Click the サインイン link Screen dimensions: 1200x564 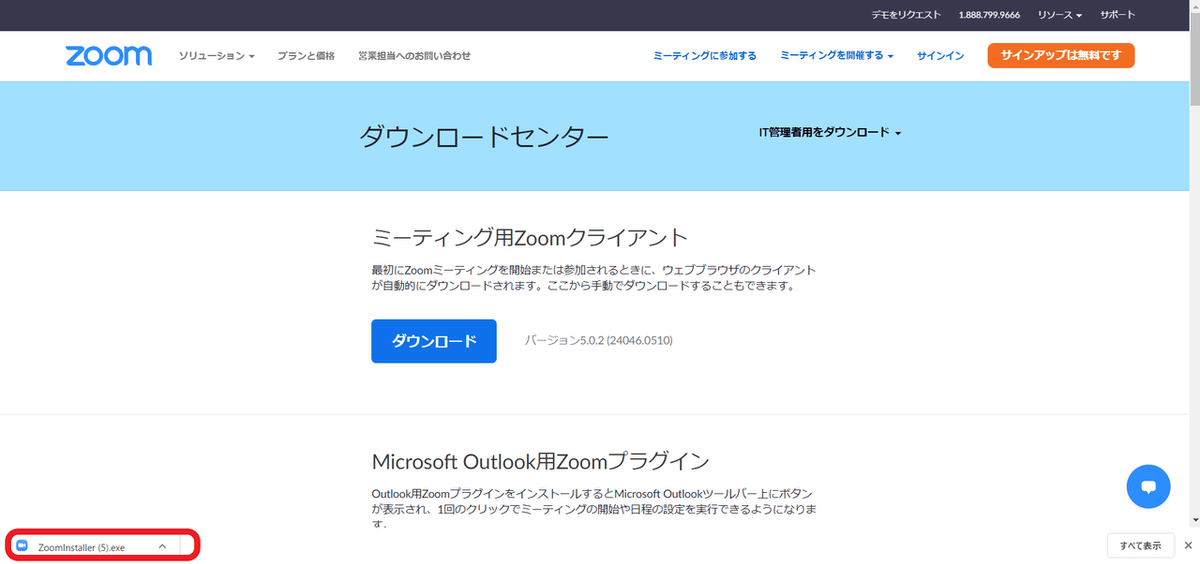coord(940,56)
